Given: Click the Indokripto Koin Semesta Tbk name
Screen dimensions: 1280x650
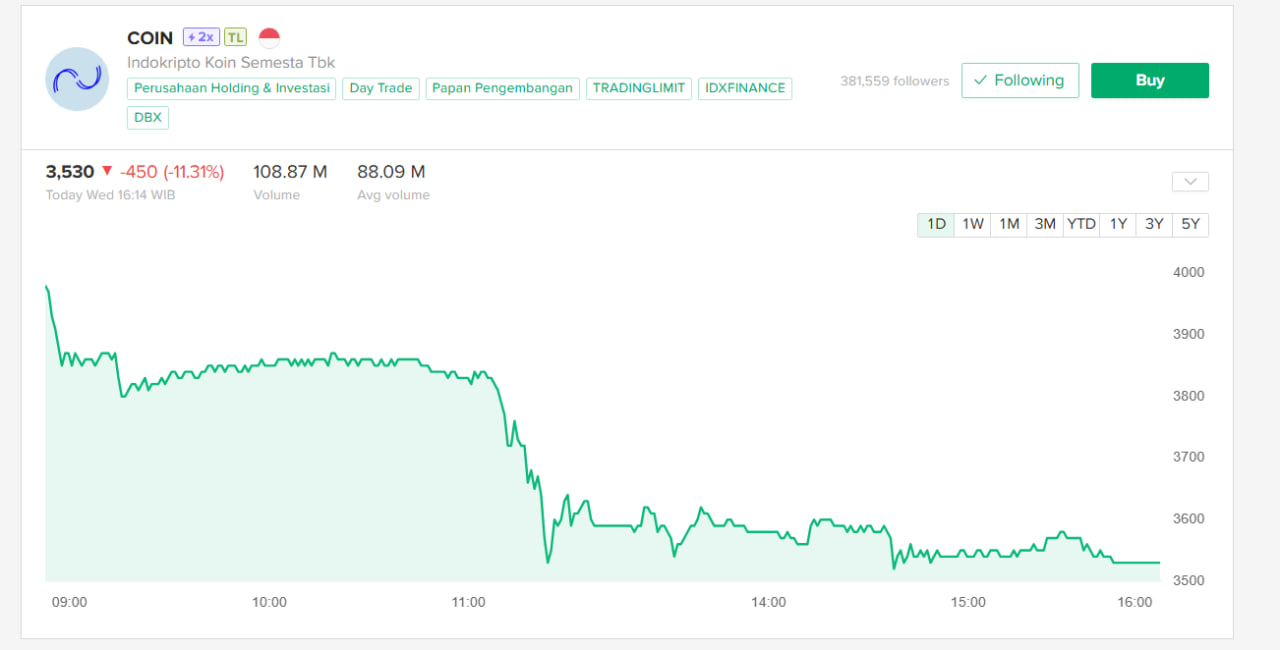Looking at the screenshot, I should click(231, 62).
